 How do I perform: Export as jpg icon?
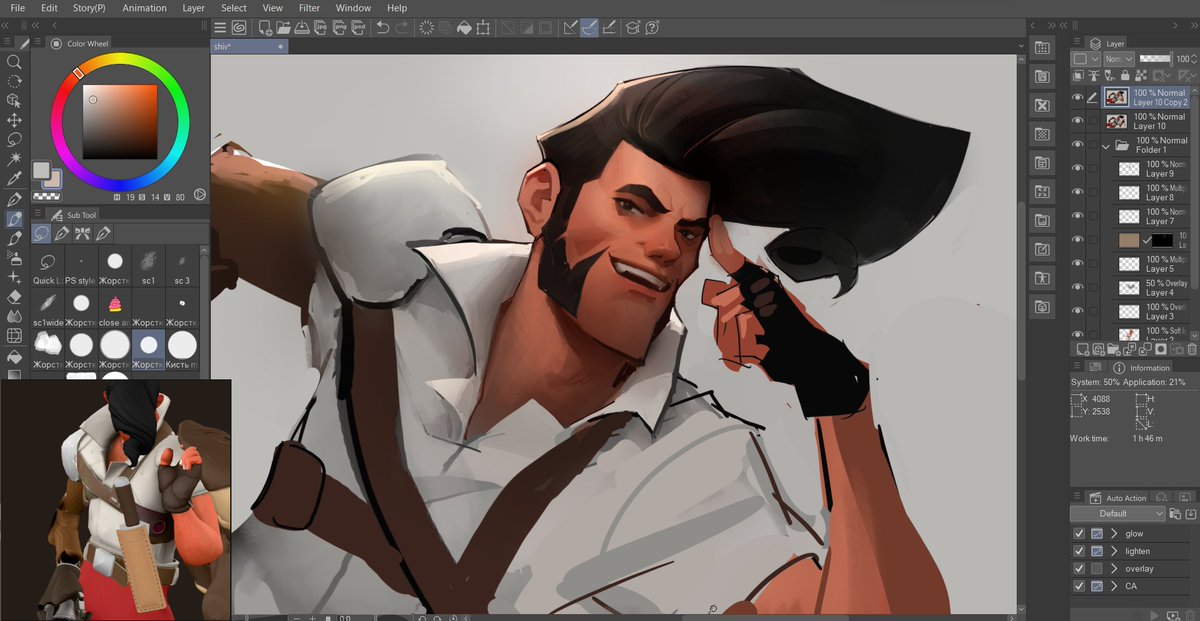click(x=322, y=28)
